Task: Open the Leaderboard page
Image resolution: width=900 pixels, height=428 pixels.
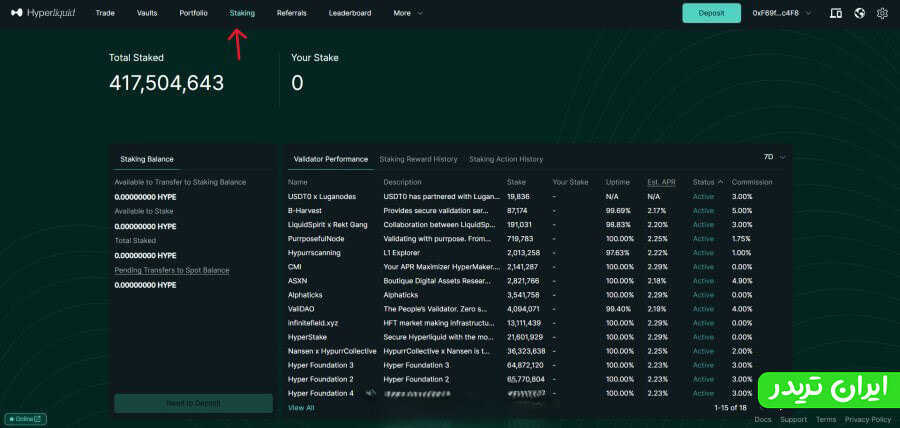Action: 349,13
